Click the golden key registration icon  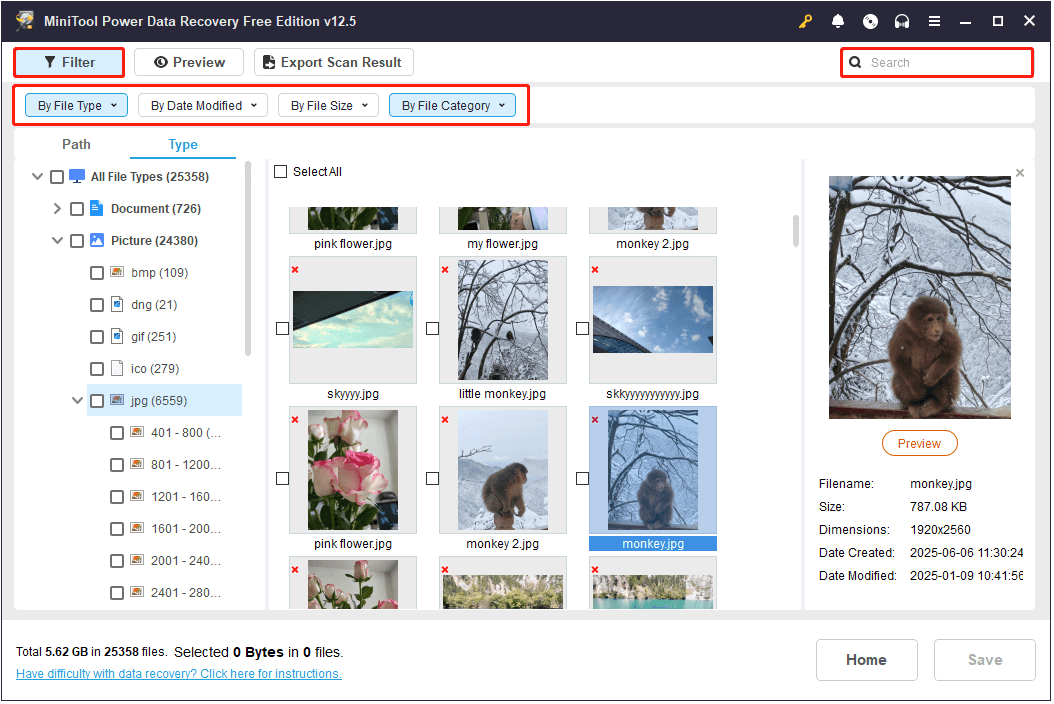805,20
